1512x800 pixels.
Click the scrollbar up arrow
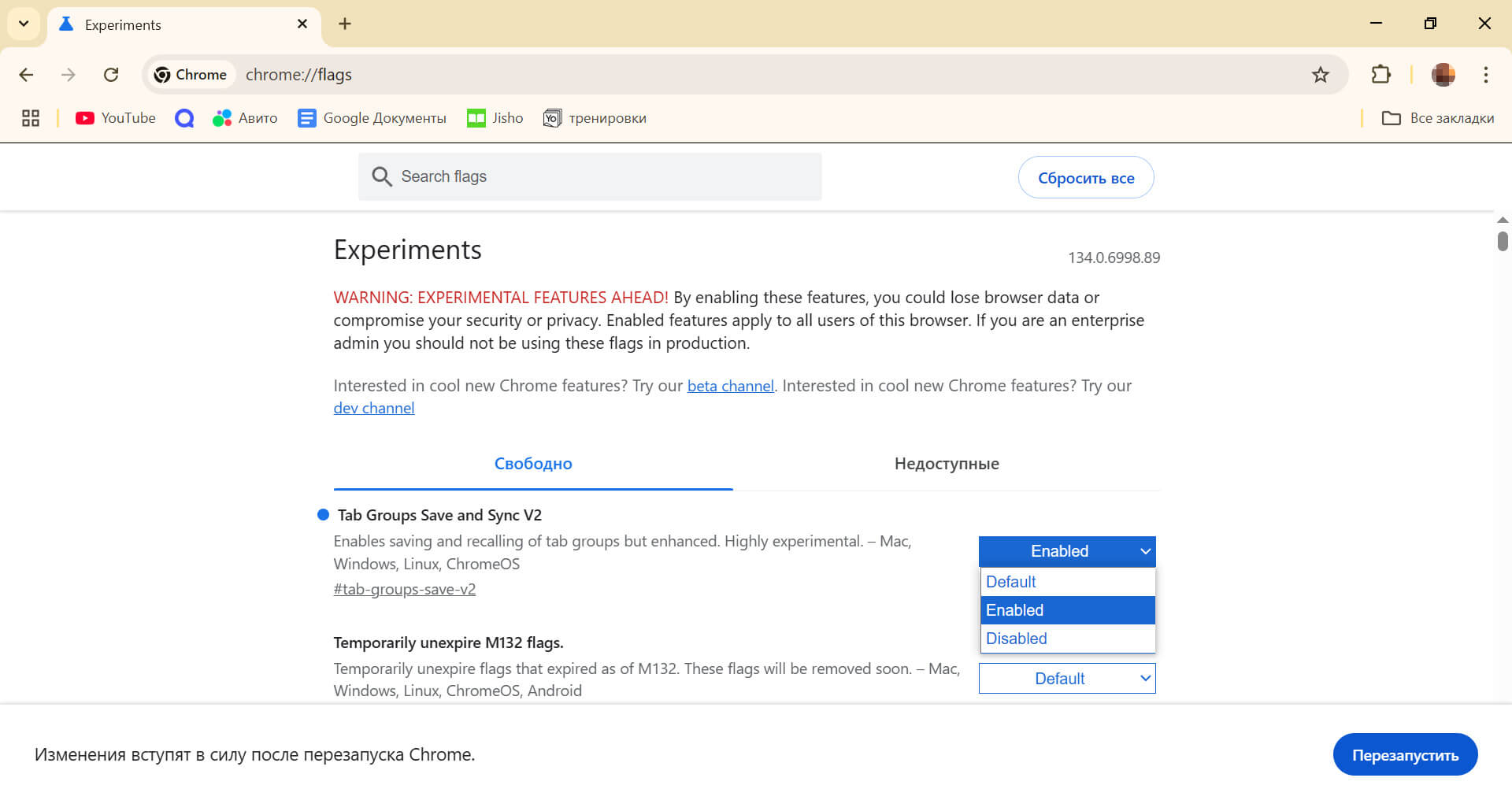coord(1503,220)
